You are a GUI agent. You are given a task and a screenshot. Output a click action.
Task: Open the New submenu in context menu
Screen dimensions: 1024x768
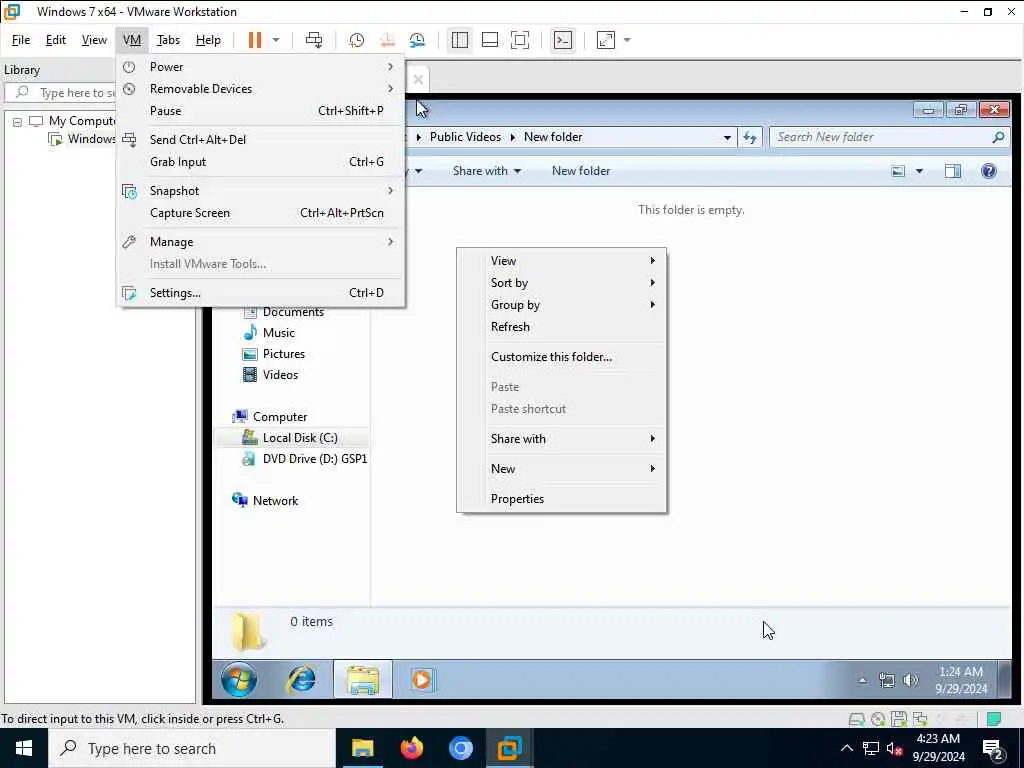coord(562,469)
